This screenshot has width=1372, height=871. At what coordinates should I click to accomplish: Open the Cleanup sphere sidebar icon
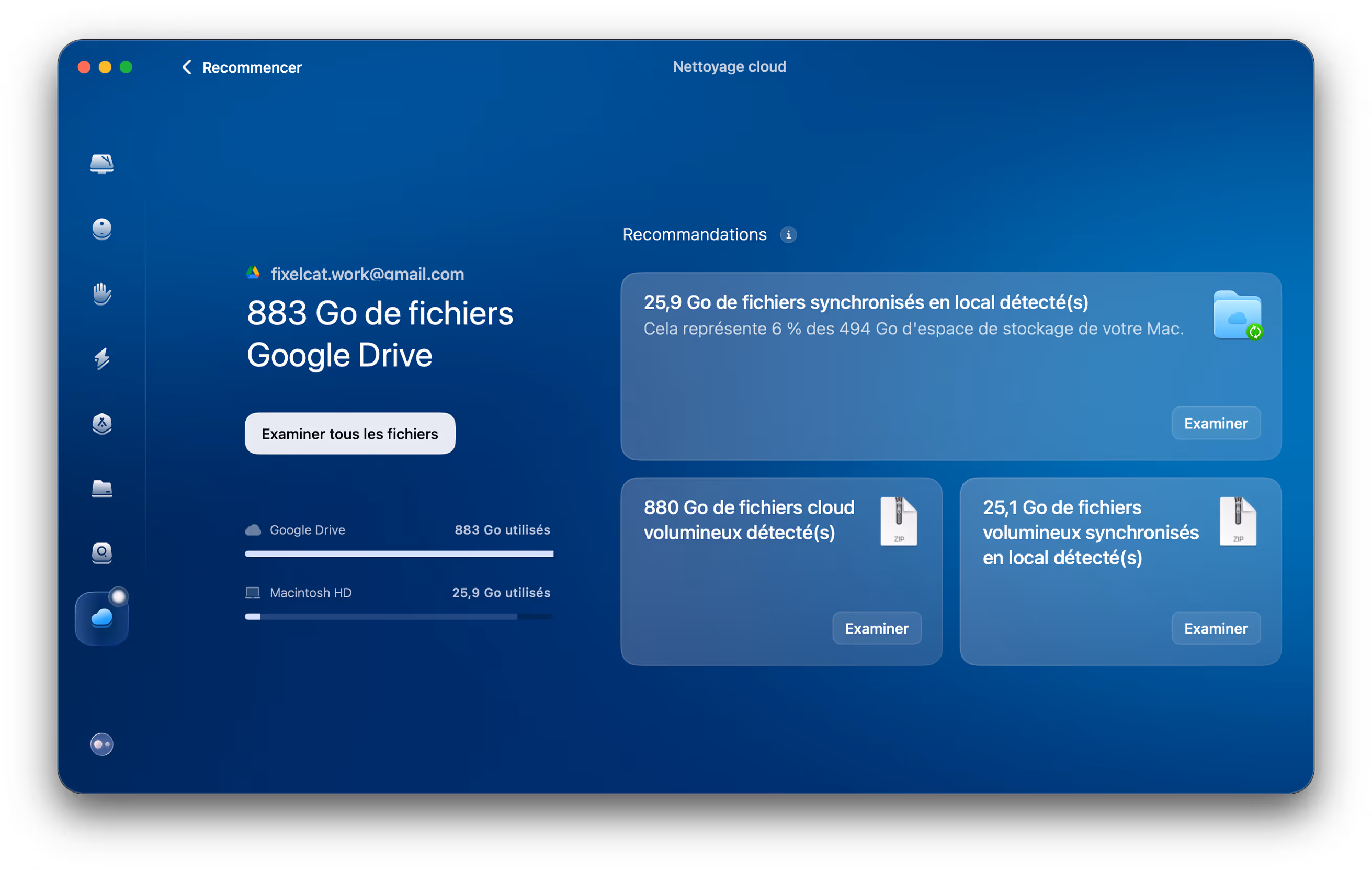click(x=102, y=229)
